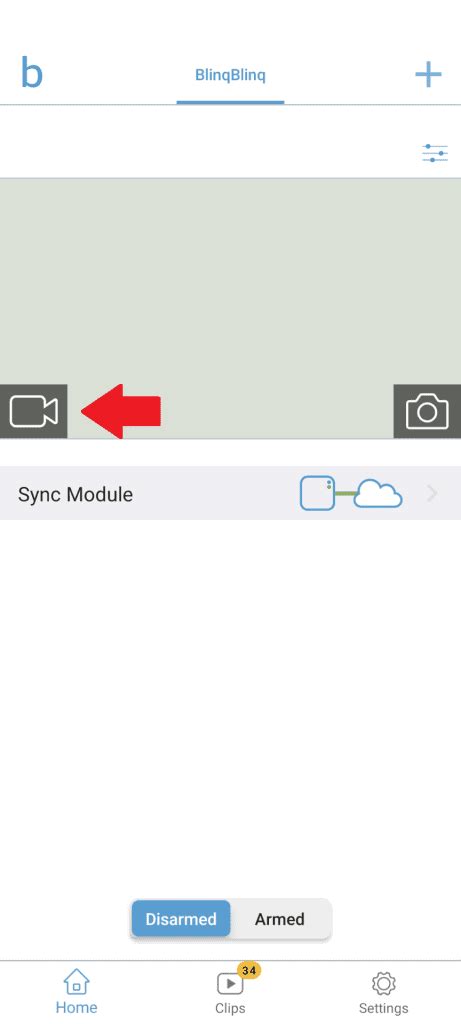Expand Sync Module details with the chevron
The image size is (461, 1024).
pos(432,494)
